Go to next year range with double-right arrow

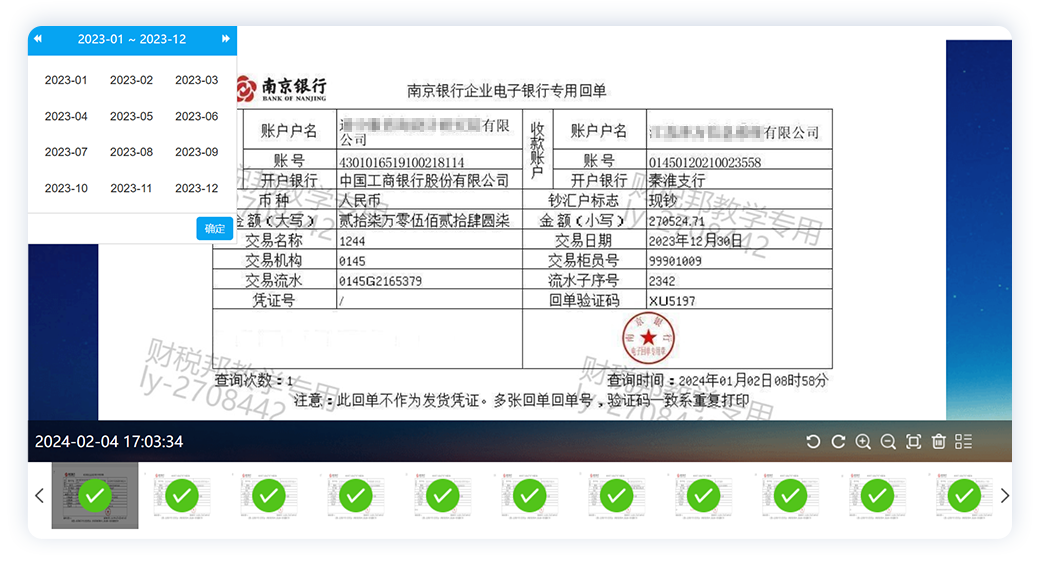tap(226, 39)
